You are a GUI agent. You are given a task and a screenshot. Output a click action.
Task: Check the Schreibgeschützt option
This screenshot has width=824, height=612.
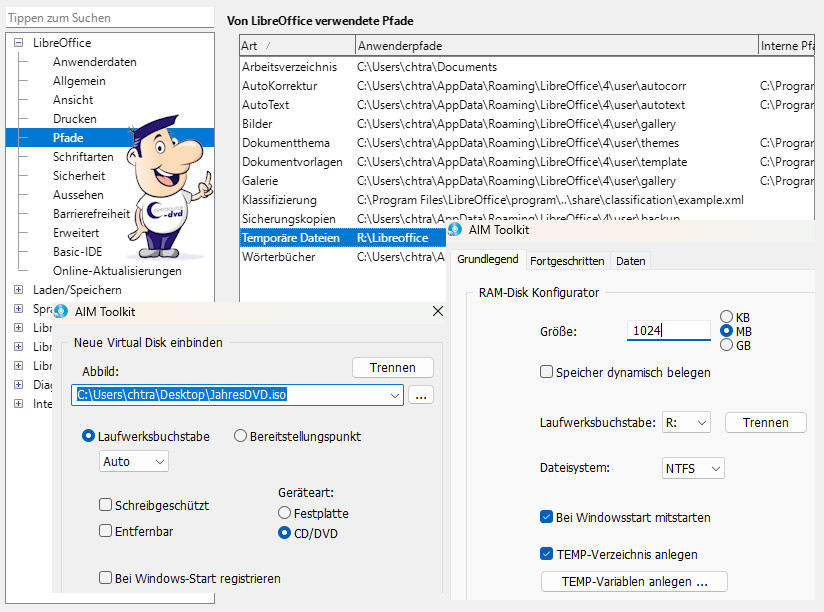[x=106, y=505]
